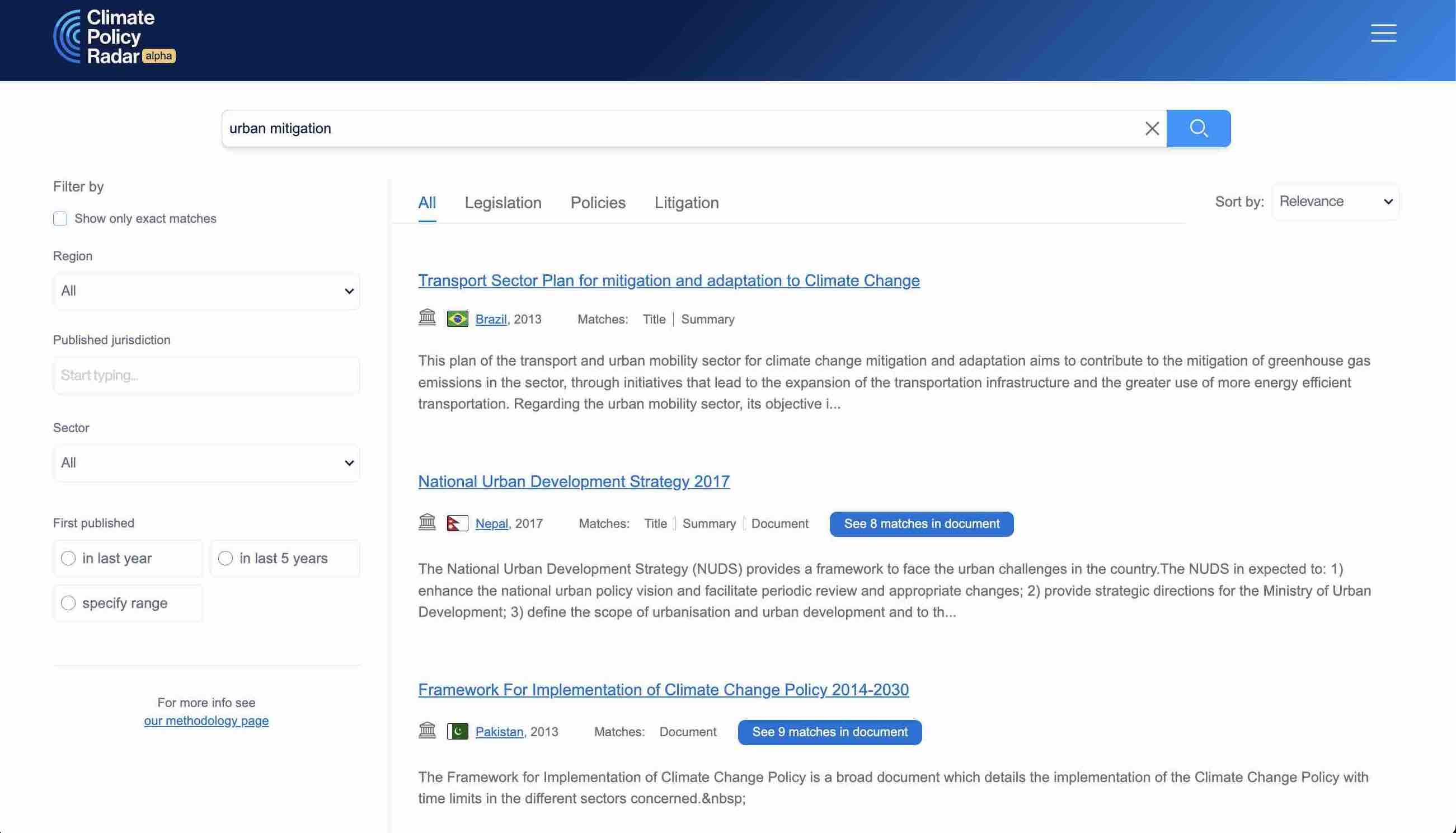Open the Sort by Relevance dropdown
The height and width of the screenshot is (833, 1456).
coord(1335,202)
